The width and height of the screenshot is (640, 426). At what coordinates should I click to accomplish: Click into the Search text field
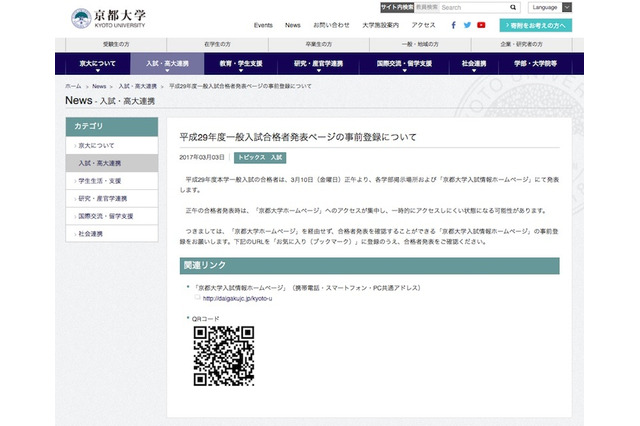tap(473, 7)
